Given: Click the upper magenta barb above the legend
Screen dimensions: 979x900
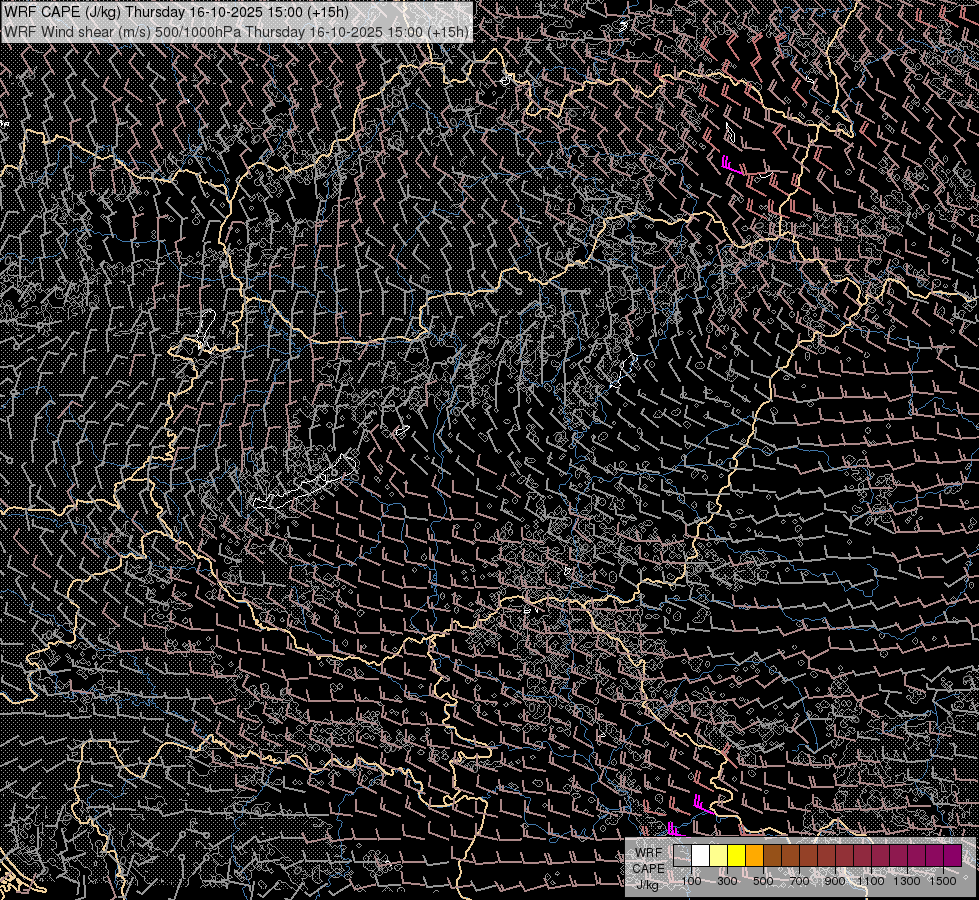Looking at the screenshot, I should 701,804.
